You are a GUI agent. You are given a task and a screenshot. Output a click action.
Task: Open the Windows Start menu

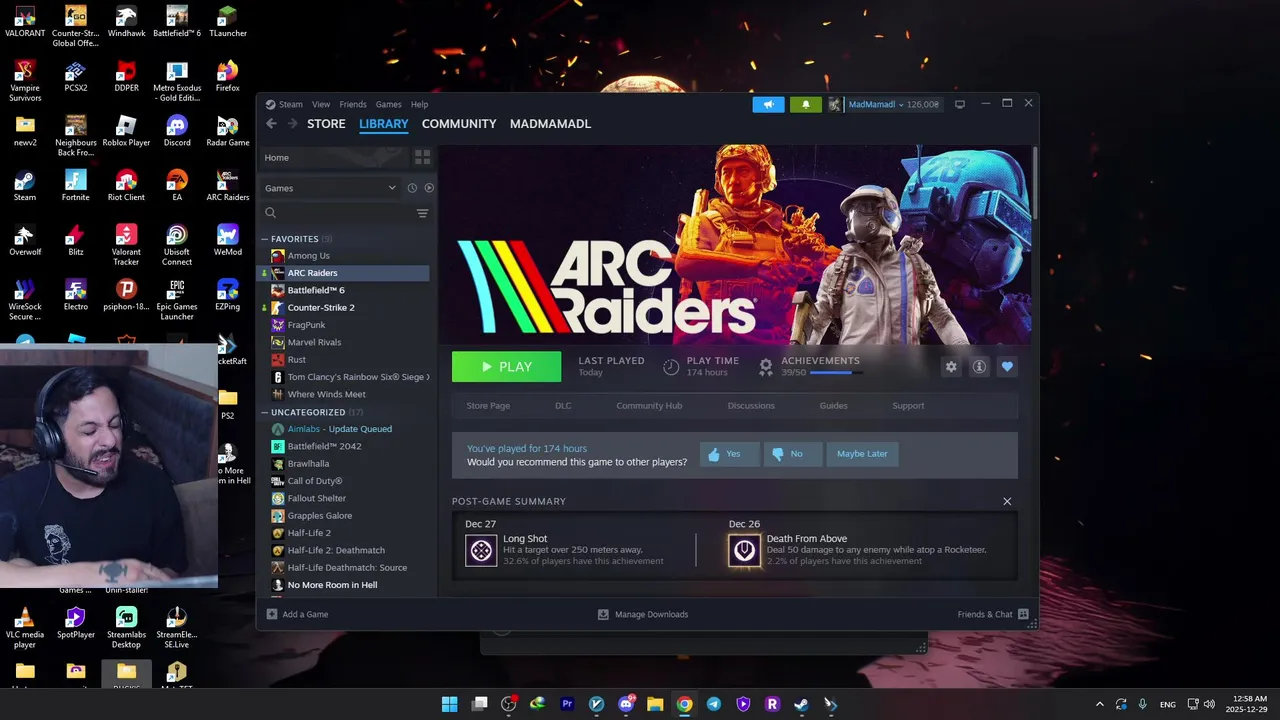(x=450, y=704)
